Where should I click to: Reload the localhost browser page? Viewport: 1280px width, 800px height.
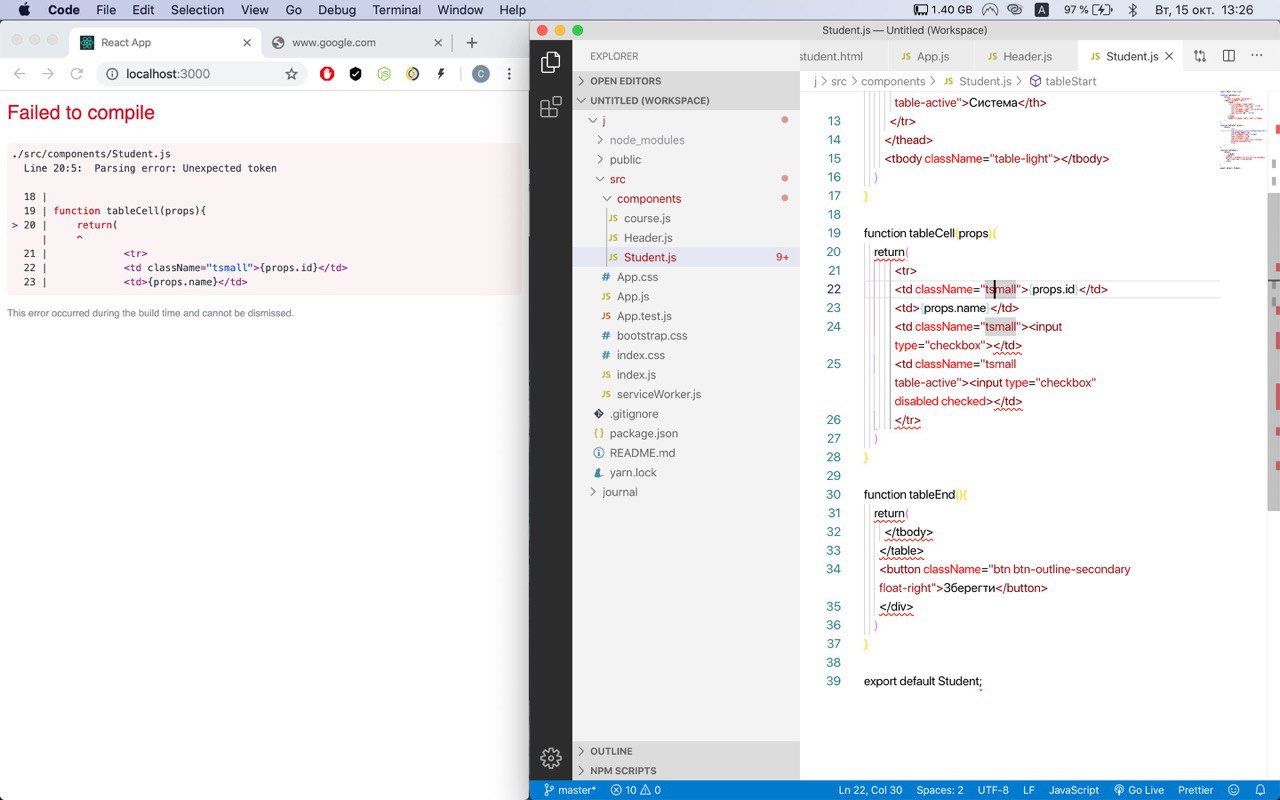click(76, 74)
